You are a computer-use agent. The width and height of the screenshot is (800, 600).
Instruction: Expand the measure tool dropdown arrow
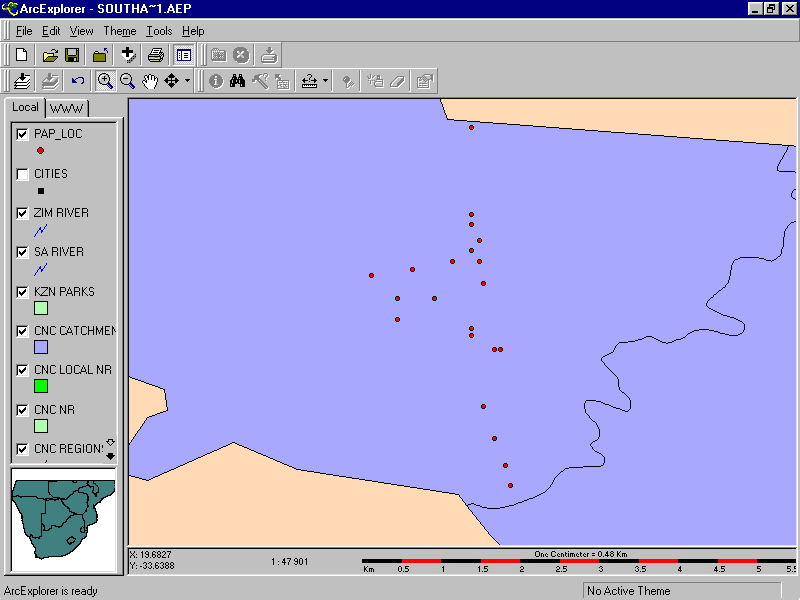coord(325,82)
